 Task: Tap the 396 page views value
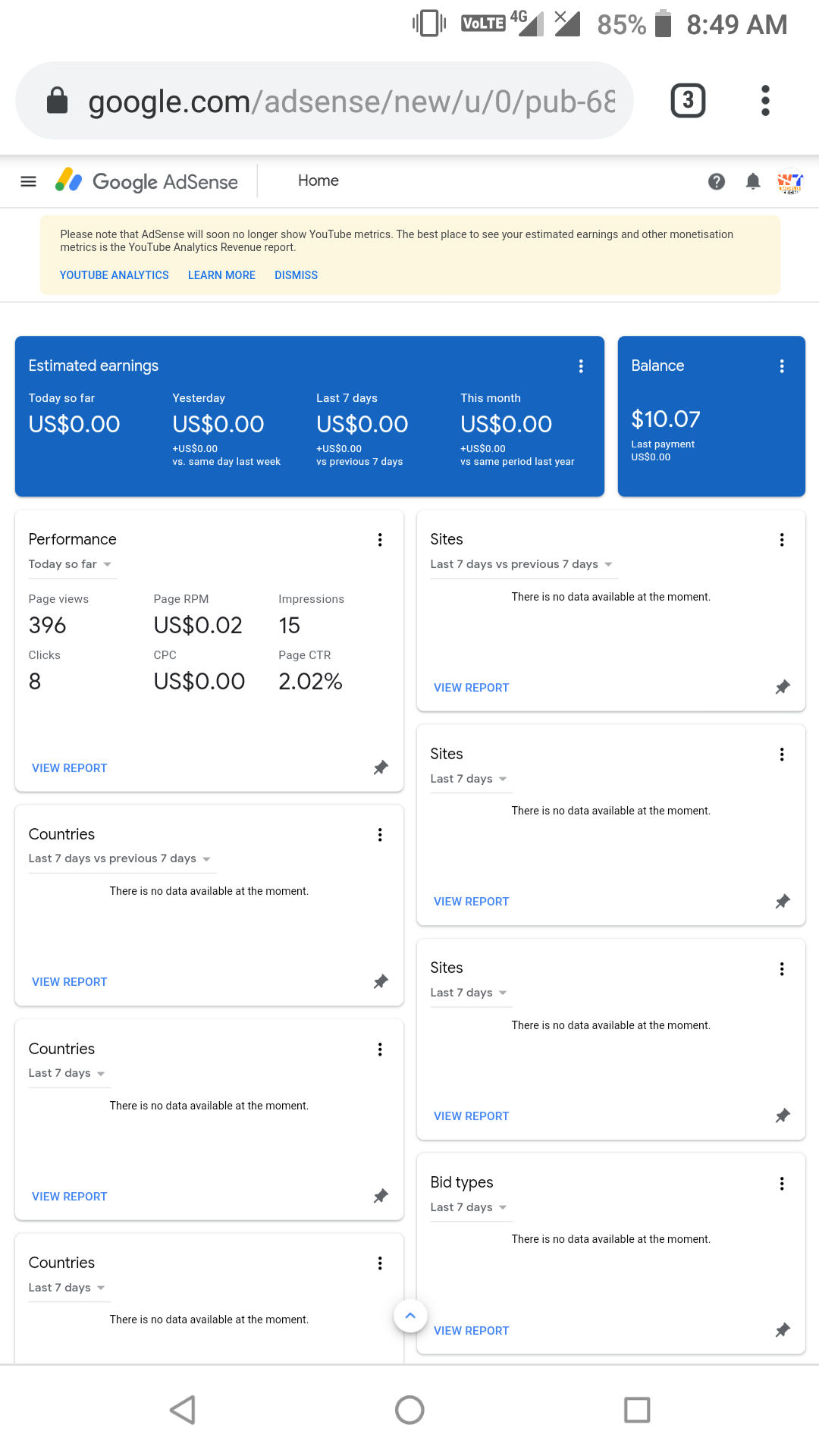point(48,626)
